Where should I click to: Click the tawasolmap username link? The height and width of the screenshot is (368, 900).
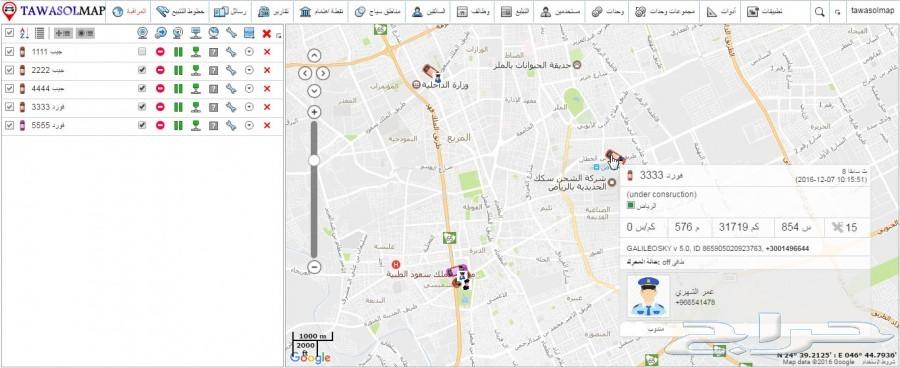[x=870, y=12]
